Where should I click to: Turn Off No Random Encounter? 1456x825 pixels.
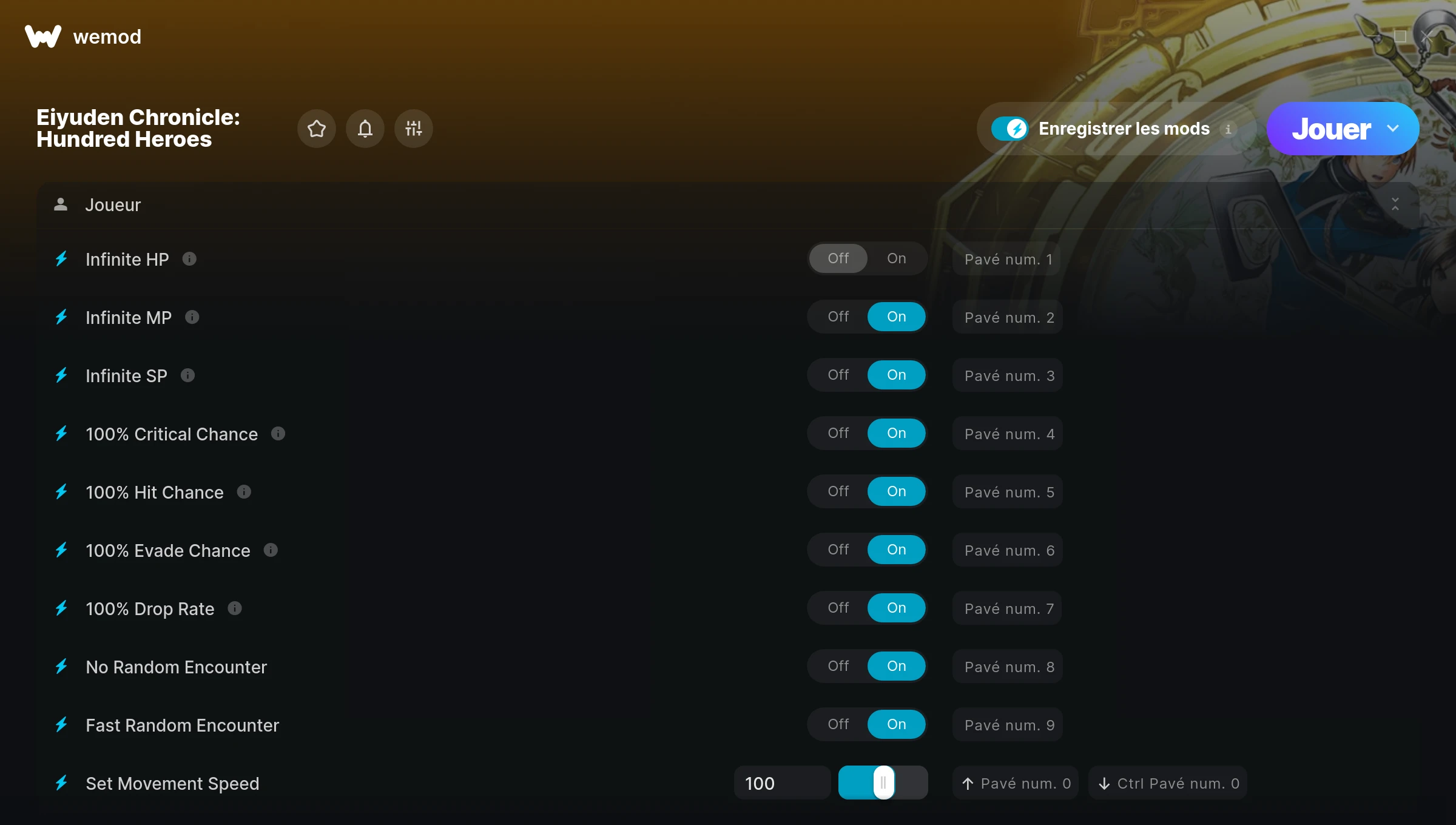point(838,666)
